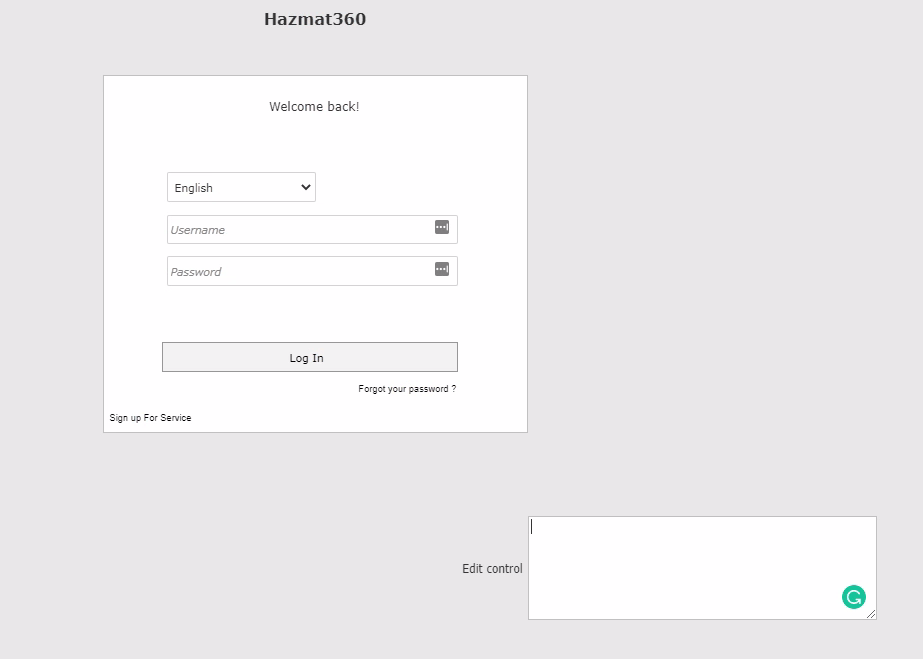
Task: Click the Welcome back! heading text
Action: pos(314,107)
